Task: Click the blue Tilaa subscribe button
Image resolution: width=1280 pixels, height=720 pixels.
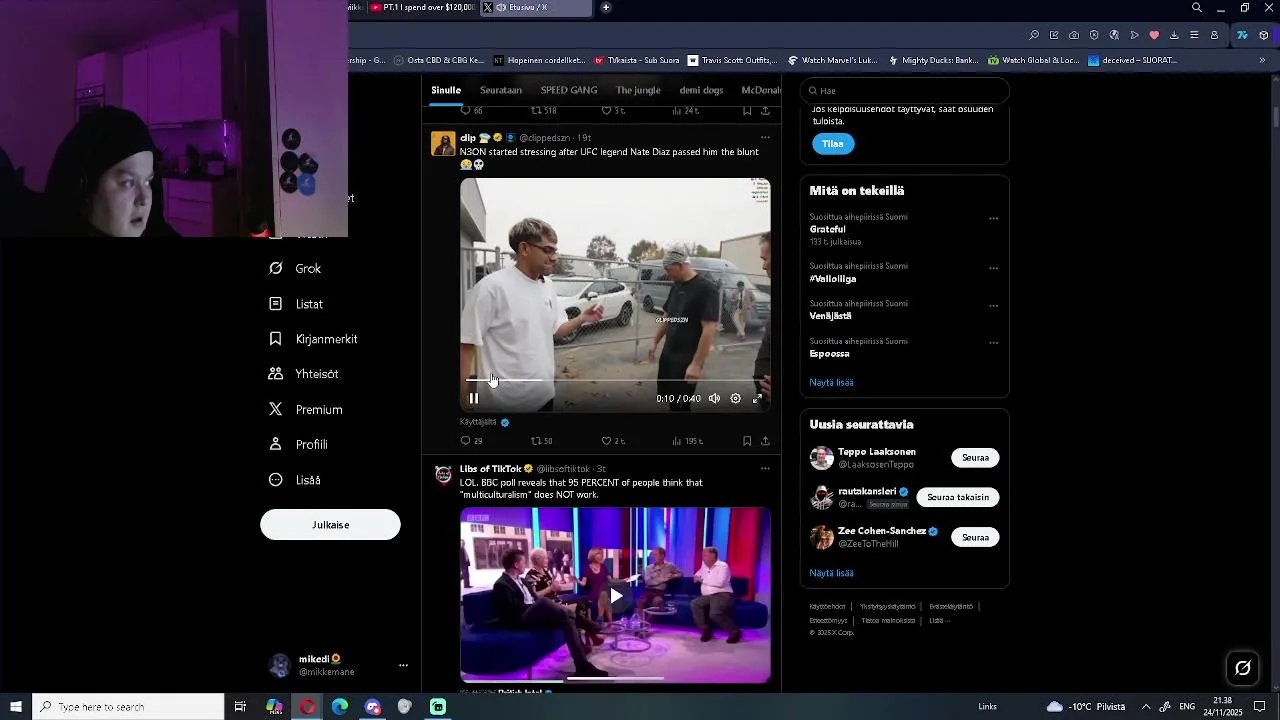Action: [833, 144]
